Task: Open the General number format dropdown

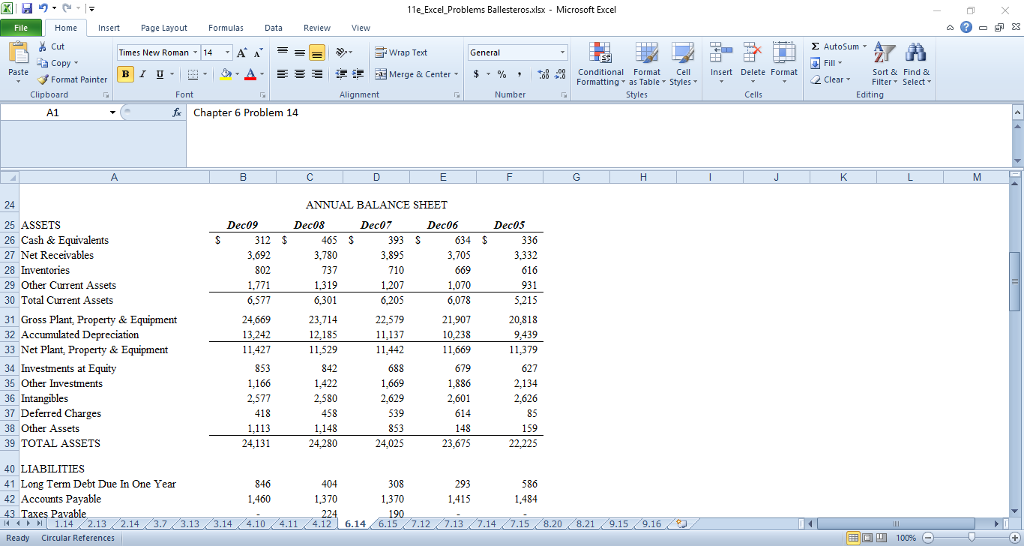Action: [562, 52]
